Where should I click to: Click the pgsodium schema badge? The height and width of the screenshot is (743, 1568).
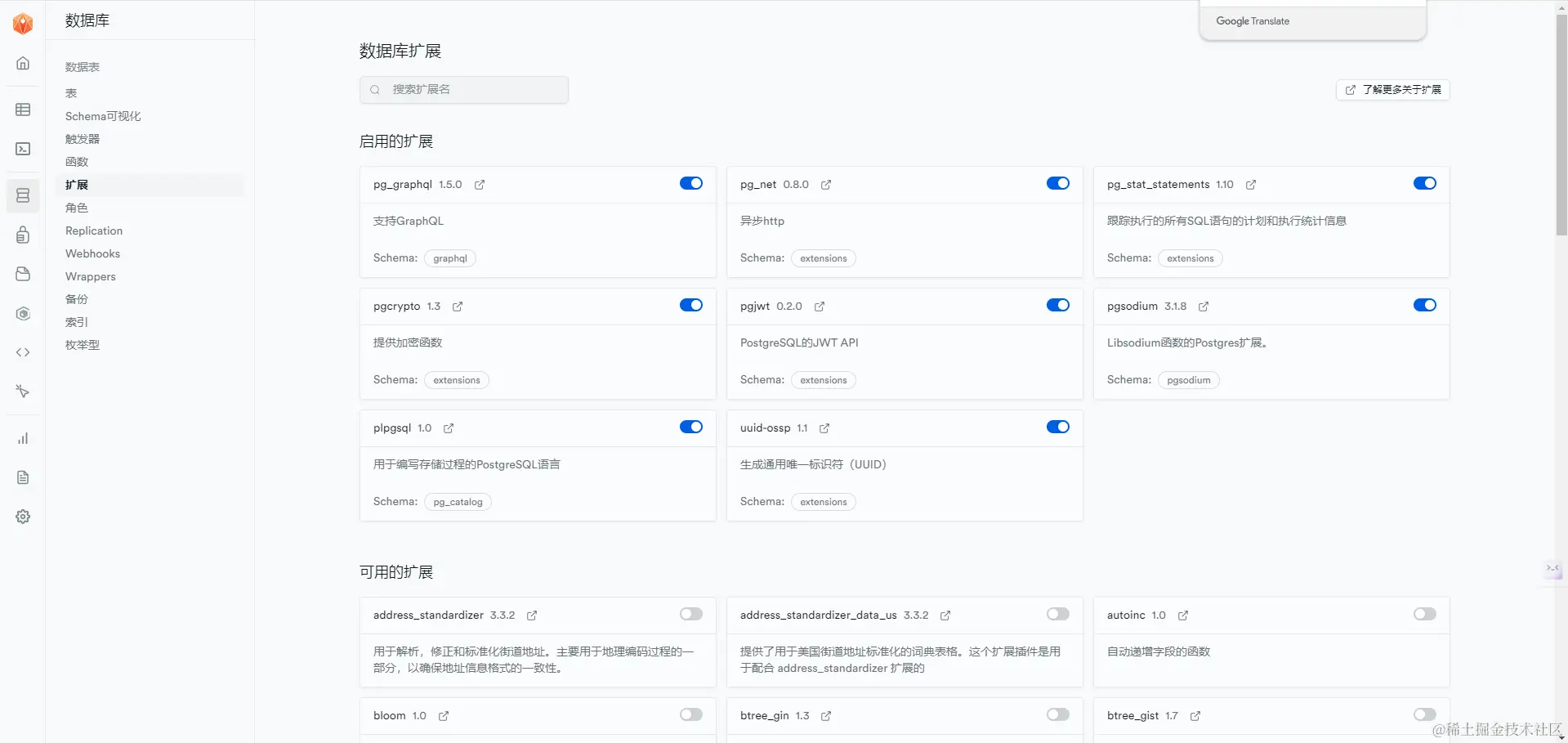[x=1189, y=380]
